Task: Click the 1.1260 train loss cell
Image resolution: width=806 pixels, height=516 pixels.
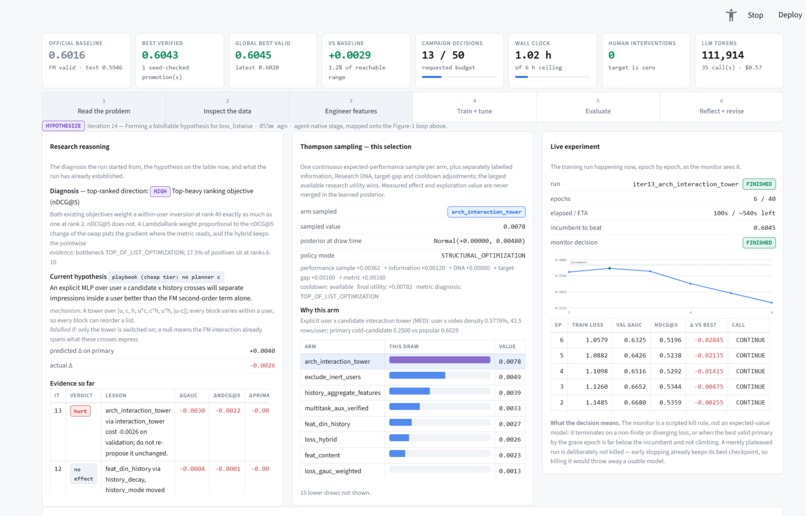Action: click(x=596, y=386)
